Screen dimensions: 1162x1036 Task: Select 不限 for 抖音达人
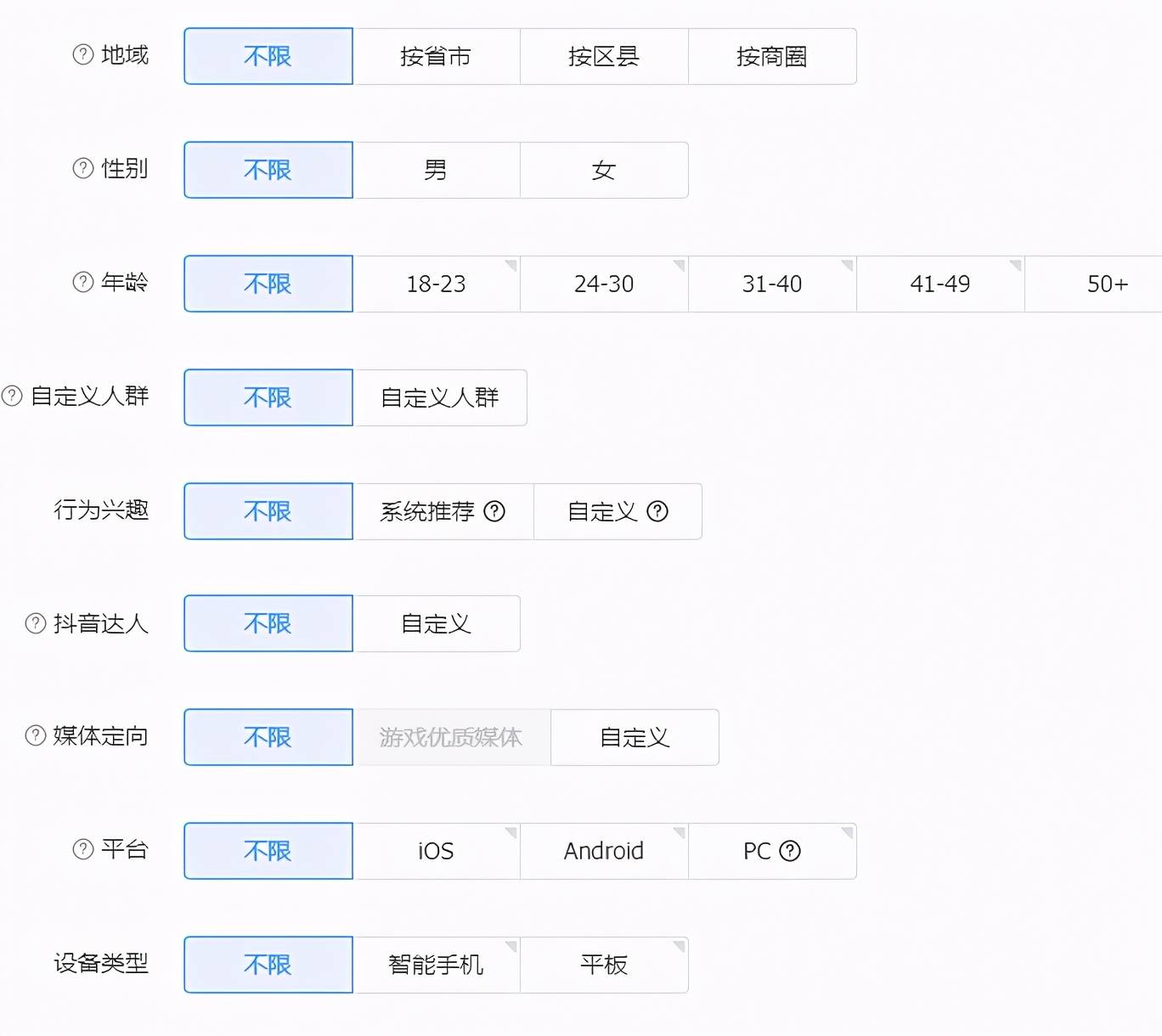(x=268, y=623)
